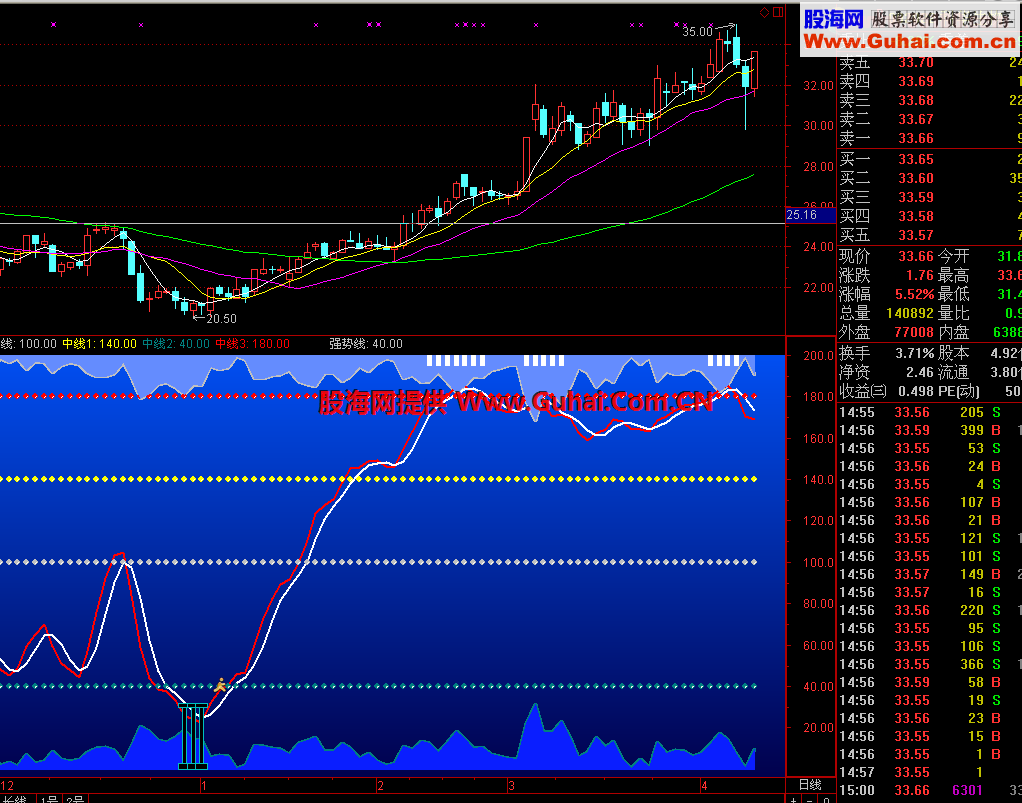The height and width of the screenshot is (803, 1022).
Task: Select the 日线 daily period label
Action: point(810,785)
